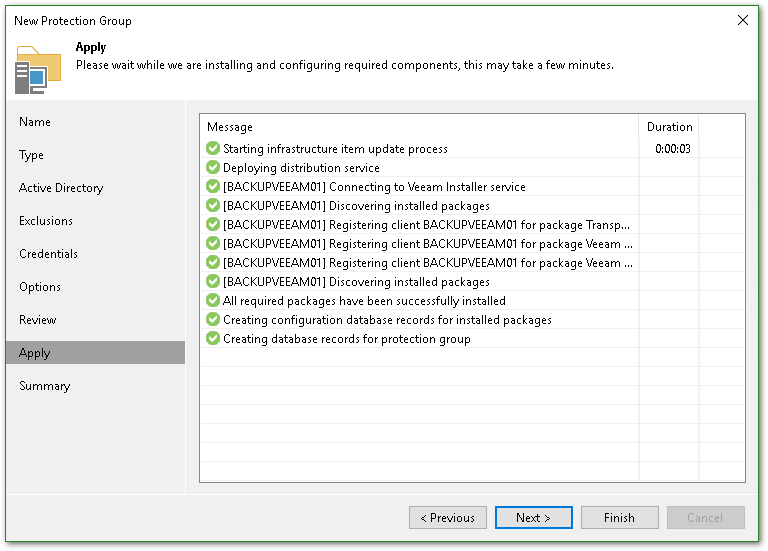
Task: Click the Finish button
Action: pyautogui.click(x=620, y=518)
